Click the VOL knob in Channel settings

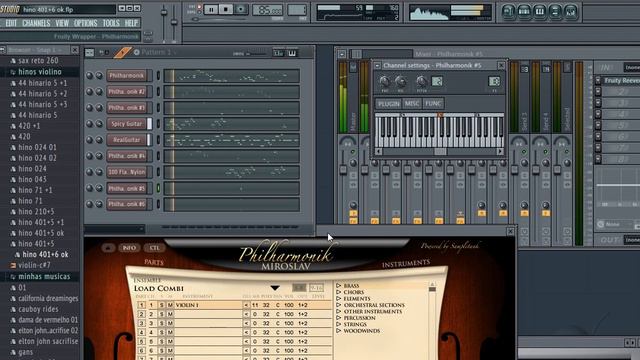click(400, 81)
